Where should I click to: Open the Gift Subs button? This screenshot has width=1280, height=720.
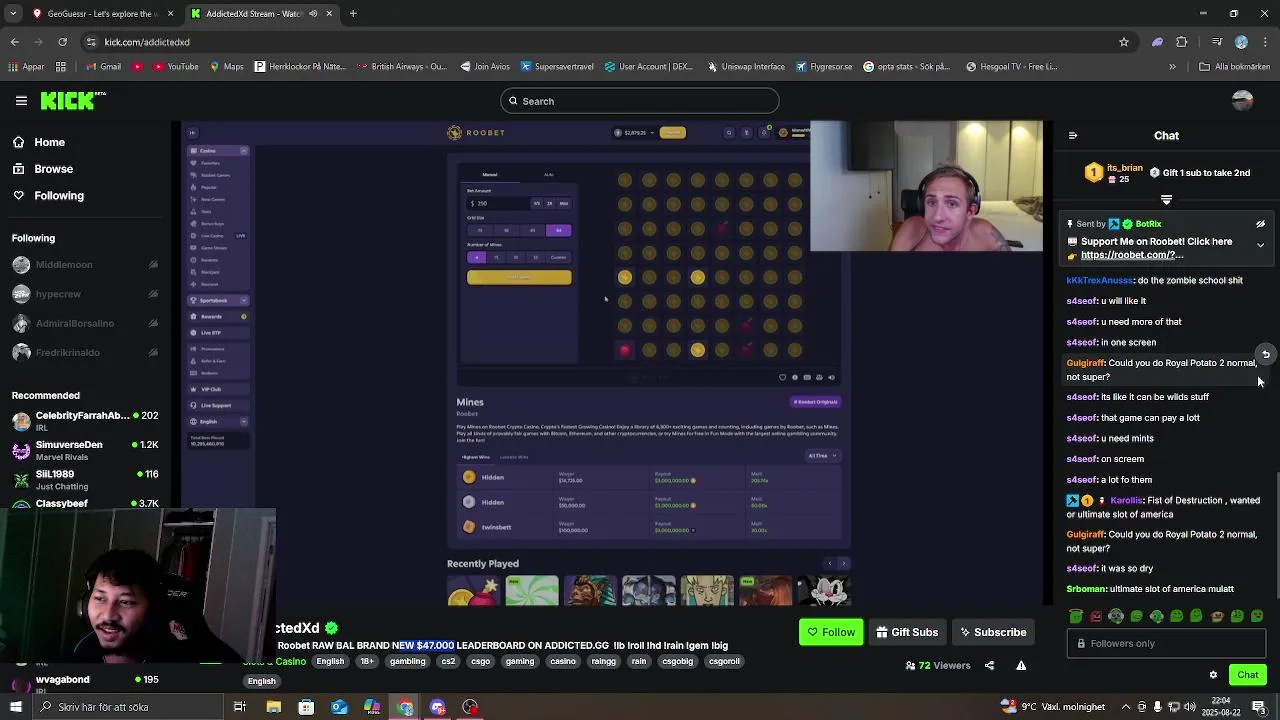(907, 632)
